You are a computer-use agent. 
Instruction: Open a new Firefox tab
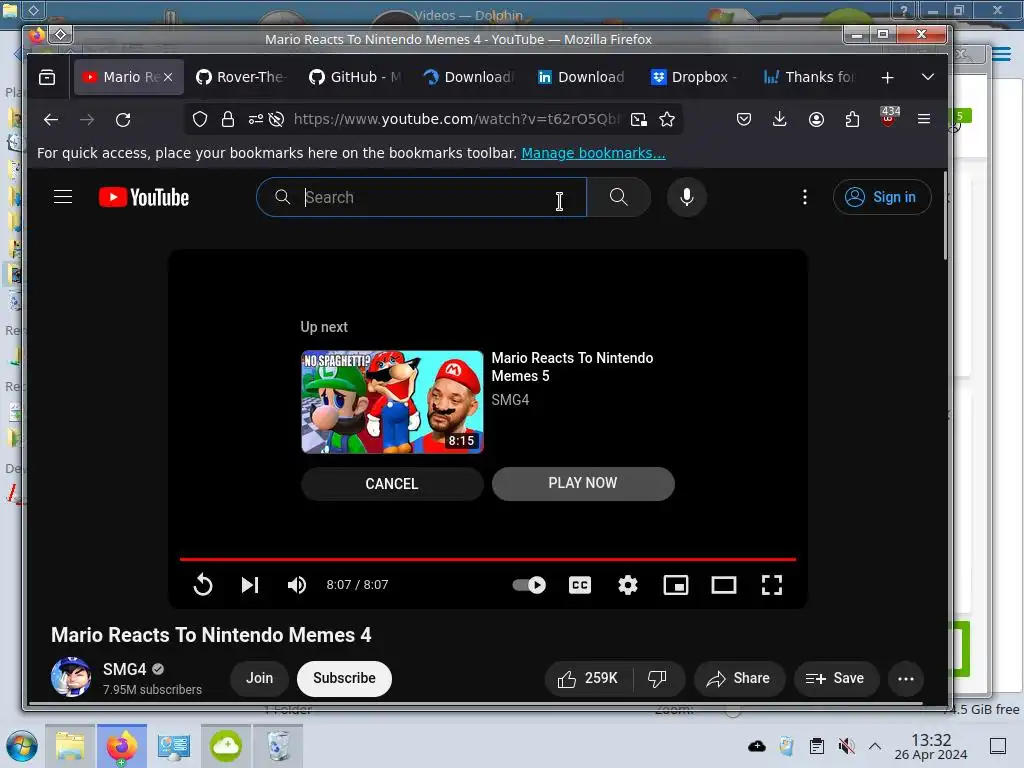click(887, 78)
